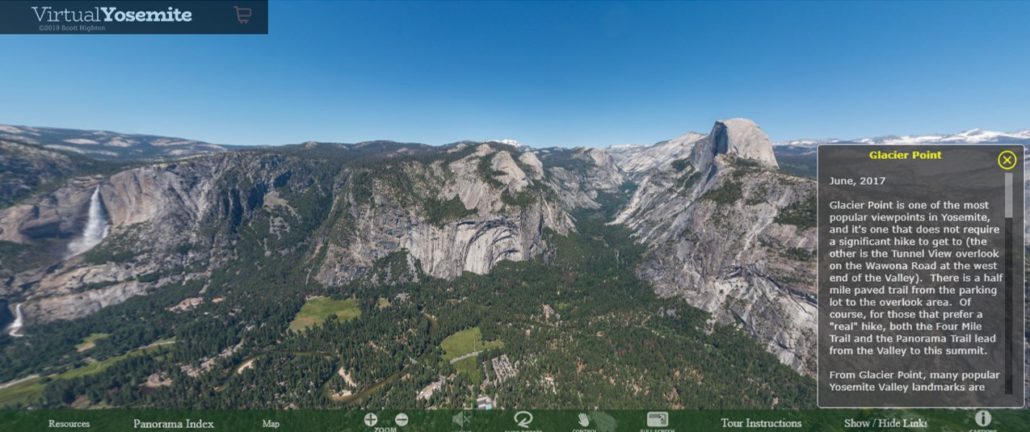Click the shopping cart icon
1030x432 pixels.
(x=242, y=15)
